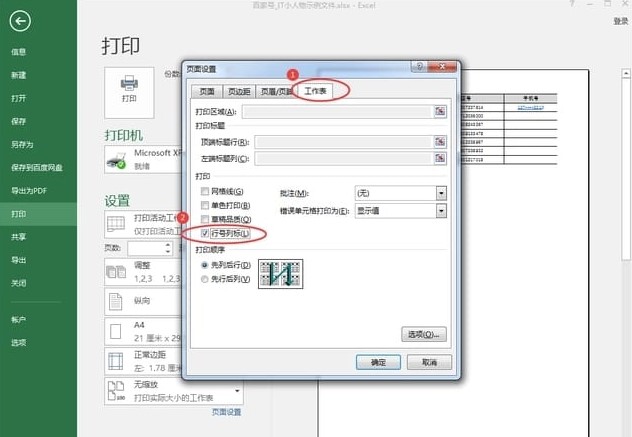Viewport: 632px width, 437px height.
Task: Select the 先列后行 radio button
Action: tap(204, 265)
